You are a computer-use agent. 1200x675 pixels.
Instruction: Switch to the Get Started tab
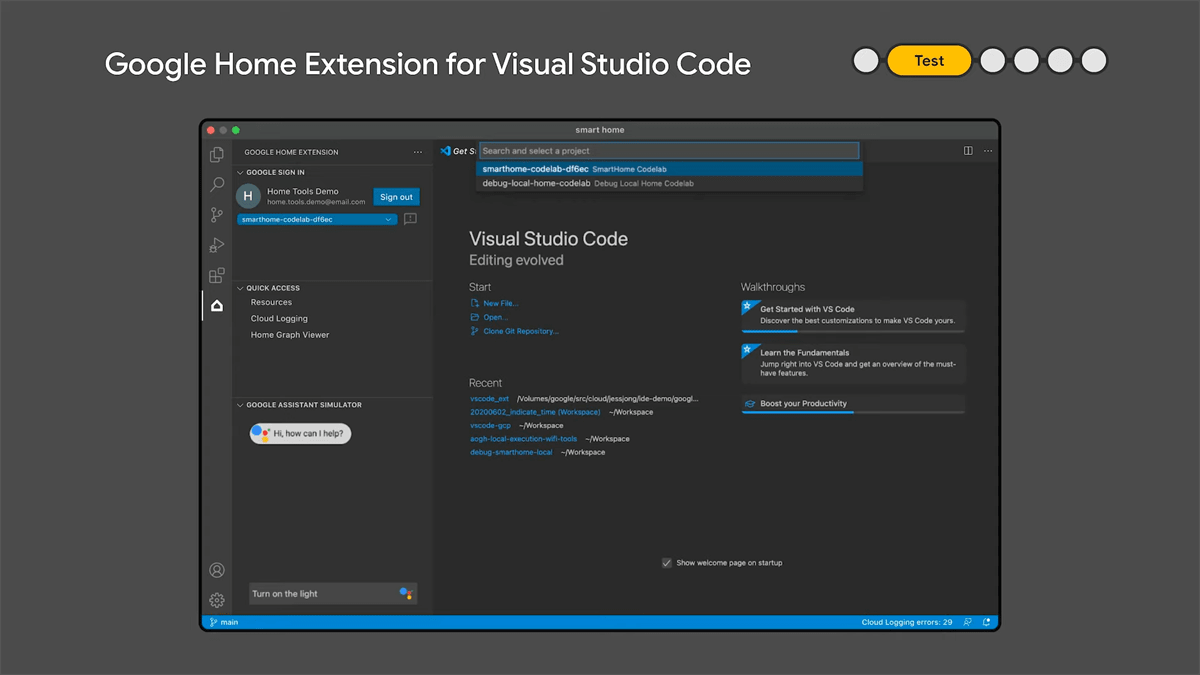pyautogui.click(x=457, y=151)
